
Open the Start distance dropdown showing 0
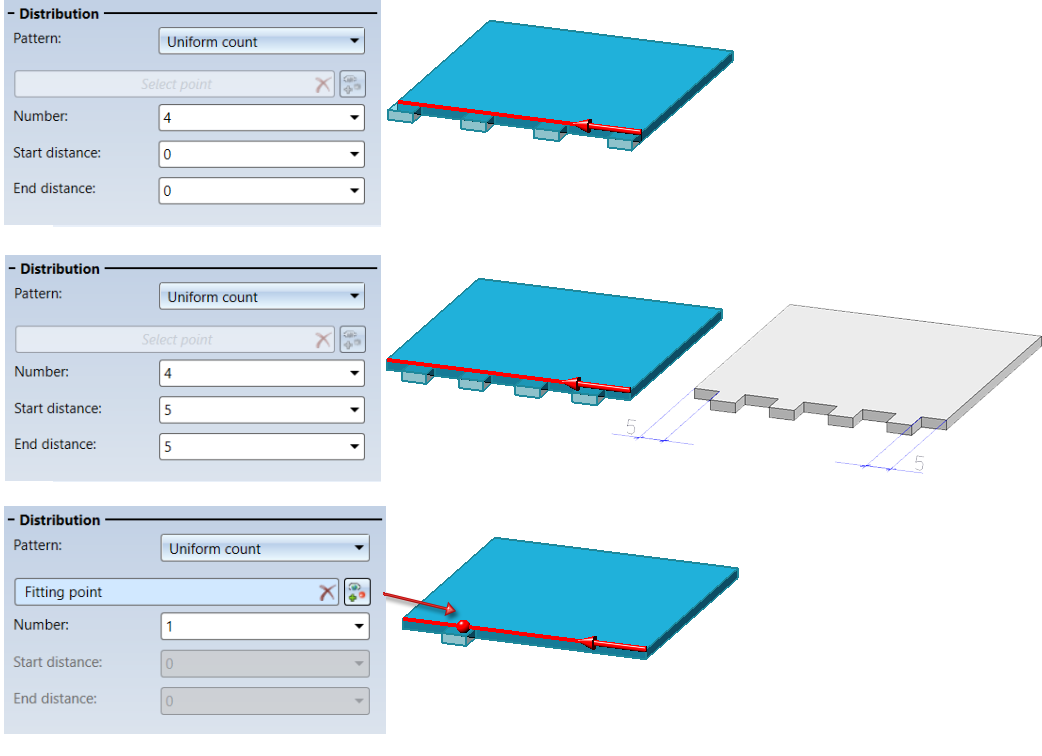[x=261, y=154]
